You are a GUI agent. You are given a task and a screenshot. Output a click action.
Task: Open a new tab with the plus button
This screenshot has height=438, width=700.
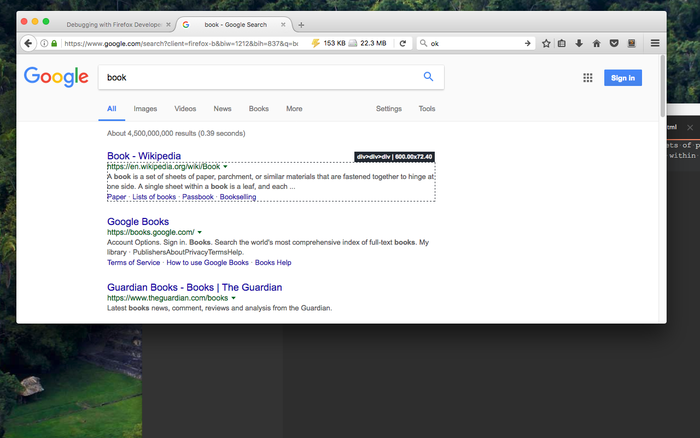point(301,25)
